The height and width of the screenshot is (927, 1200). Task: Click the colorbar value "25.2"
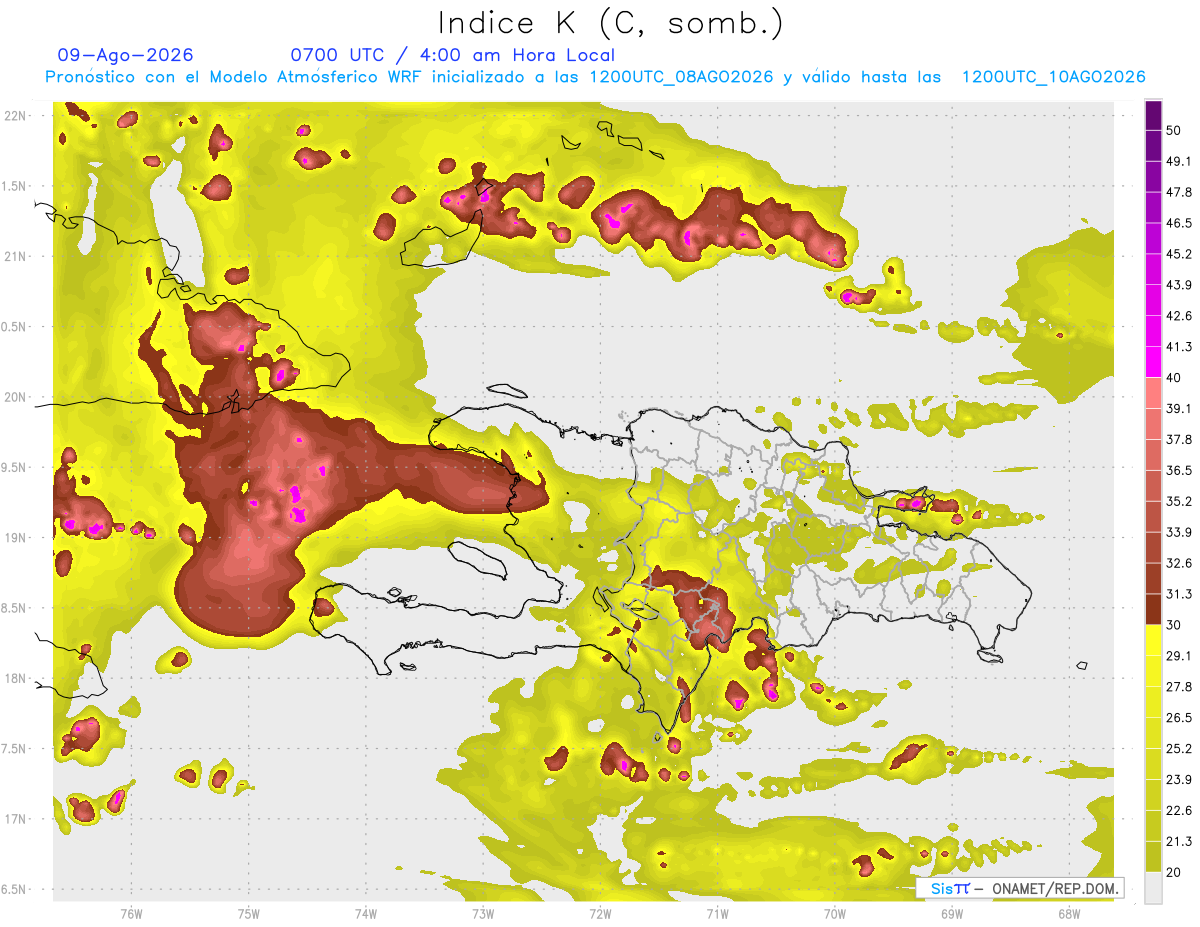point(1179,749)
